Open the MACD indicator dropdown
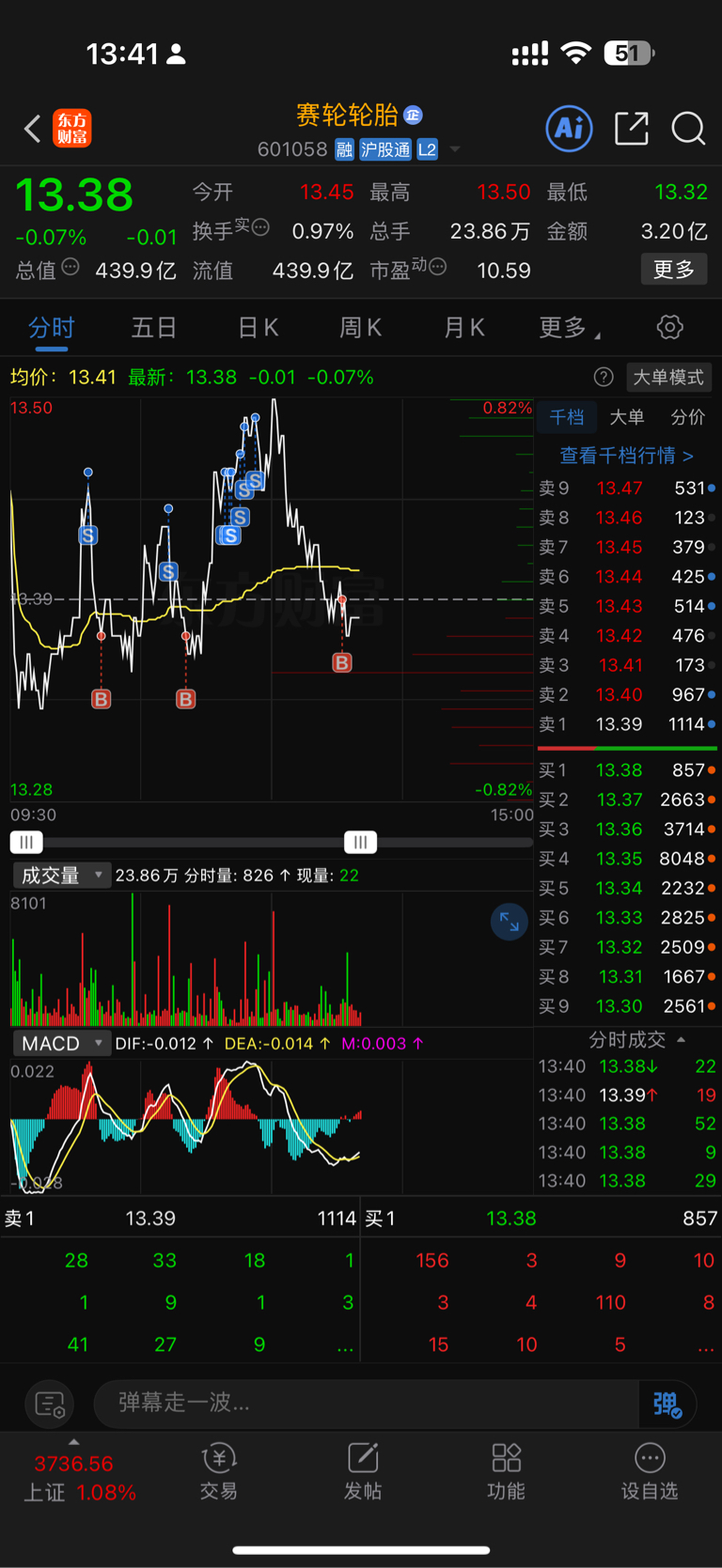The height and width of the screenshot is (1568, 722). (61, 1044)
